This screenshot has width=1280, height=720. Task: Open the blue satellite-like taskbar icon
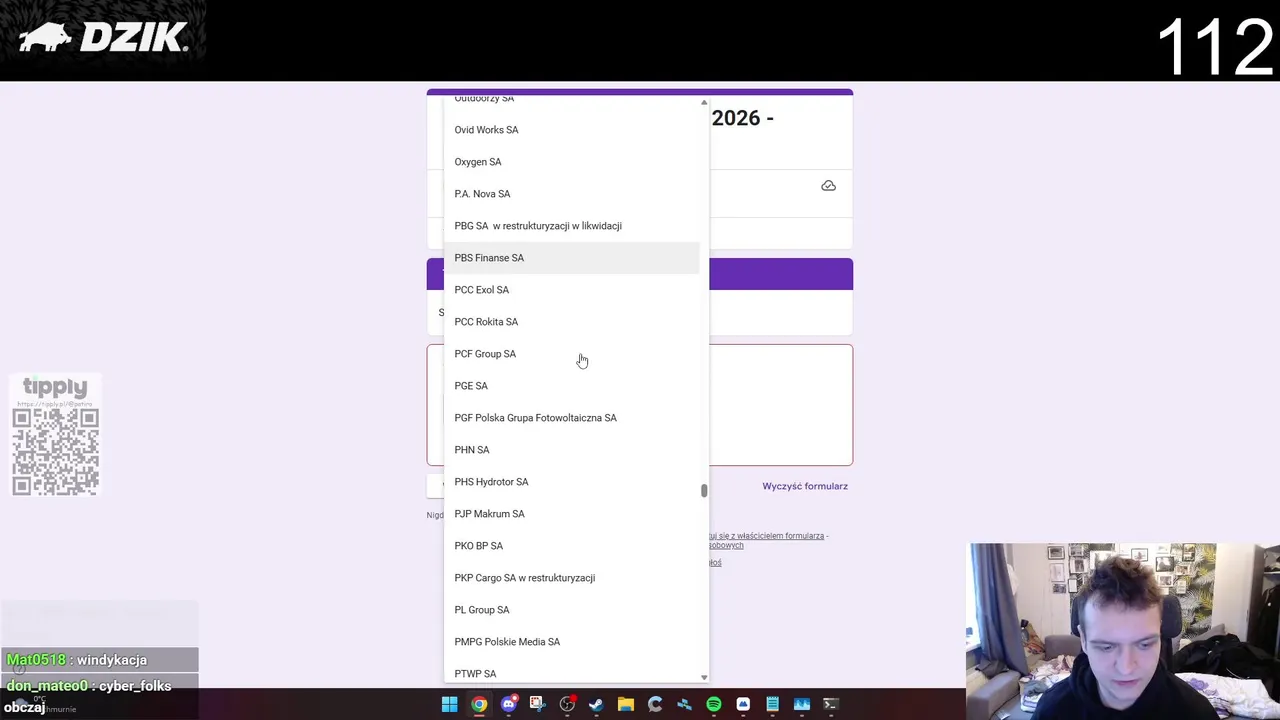(684, 704)
